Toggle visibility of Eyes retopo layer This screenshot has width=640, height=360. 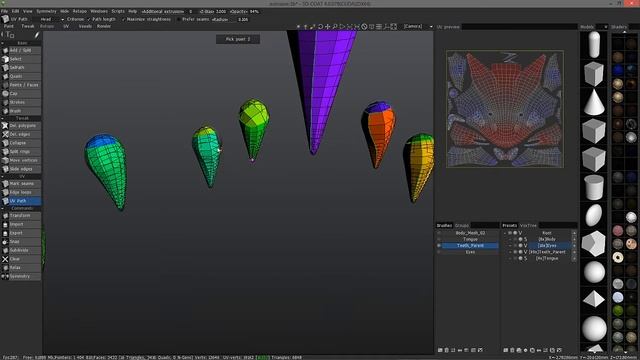pyautogui.click(x=439, y=252)
